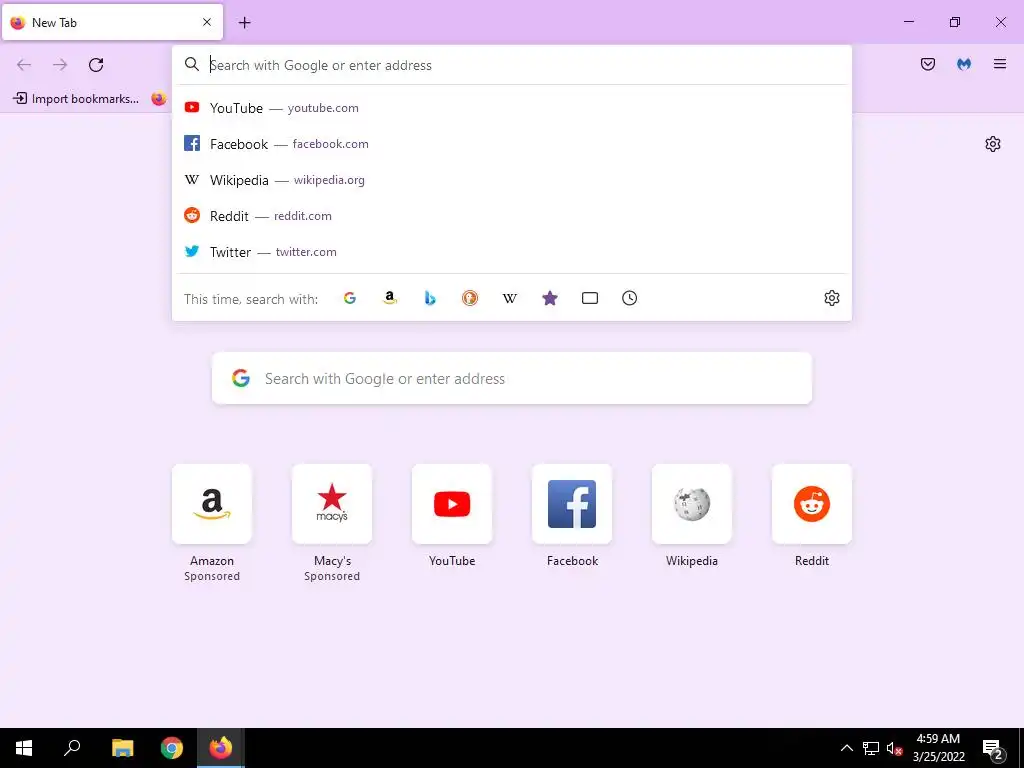Launch Google Chrome from the taskbar
The width and height of the screenshot is (1024, 768).
(172, 748)
